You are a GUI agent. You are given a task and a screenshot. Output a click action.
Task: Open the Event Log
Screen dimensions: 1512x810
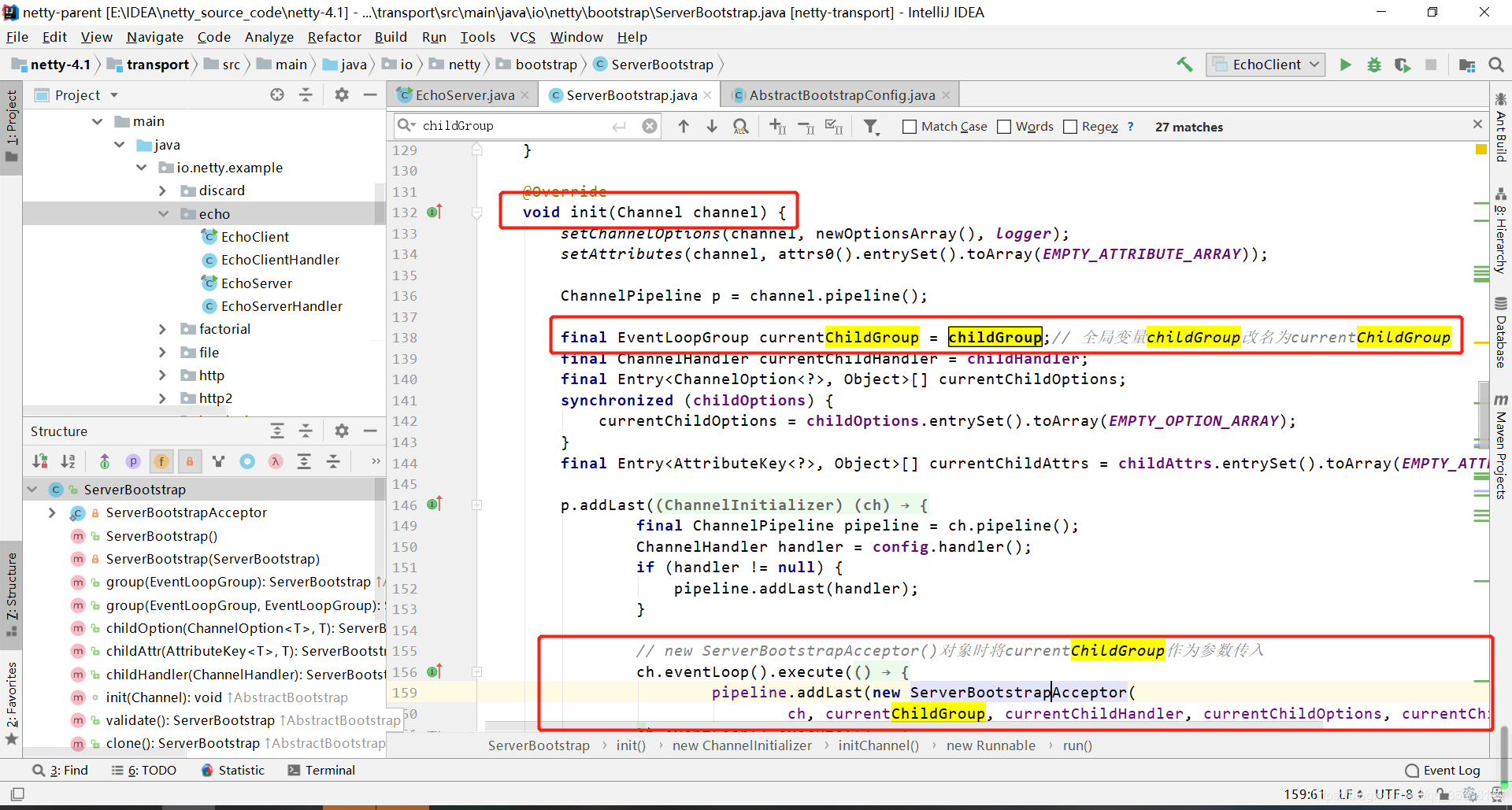[x=1443, y=770]
